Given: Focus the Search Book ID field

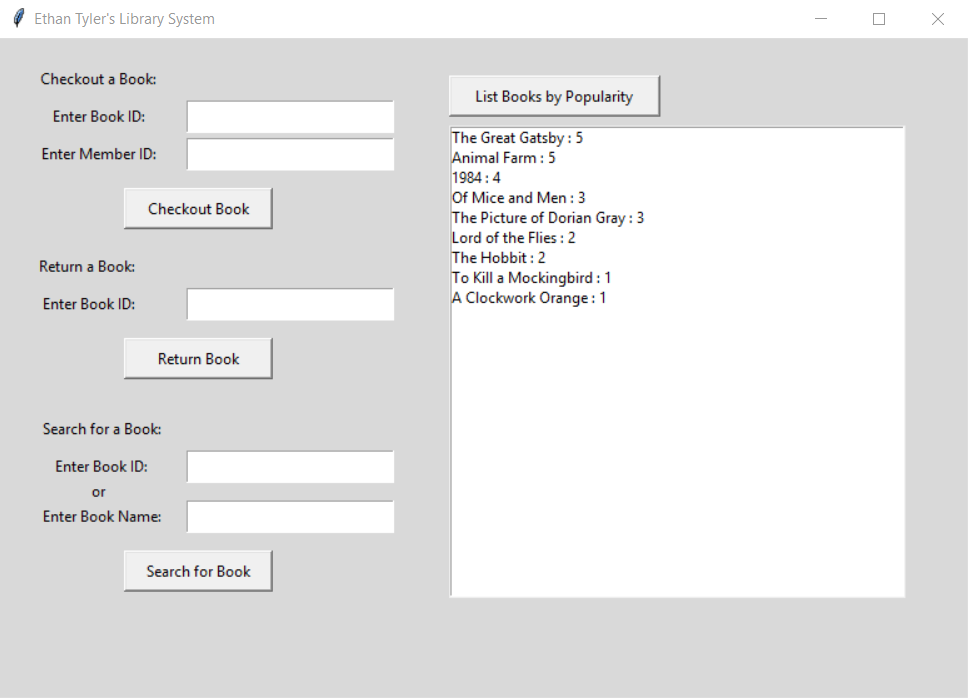Looking at the screenshot, I should [290, 467].
